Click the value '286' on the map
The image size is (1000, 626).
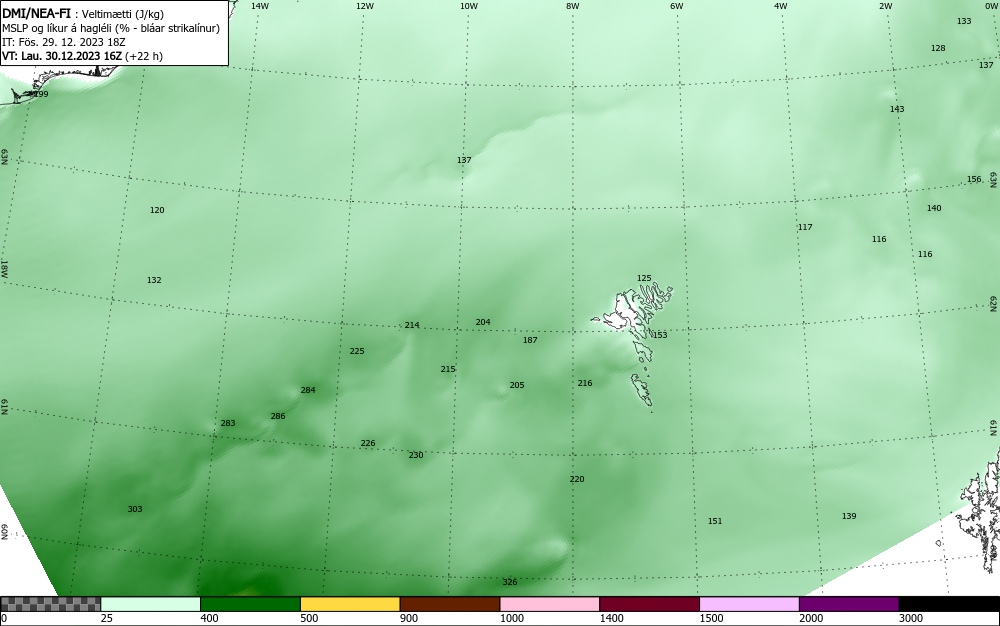[x=278, y=416]
